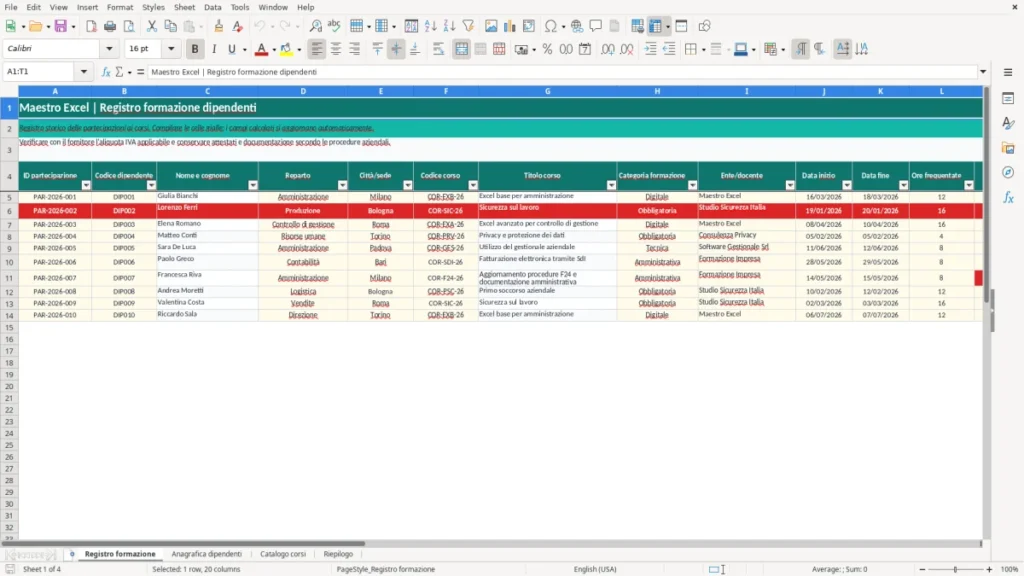Open the Font Size dropdown arrow
This screenshot has height=576, width=1024.
171,48
